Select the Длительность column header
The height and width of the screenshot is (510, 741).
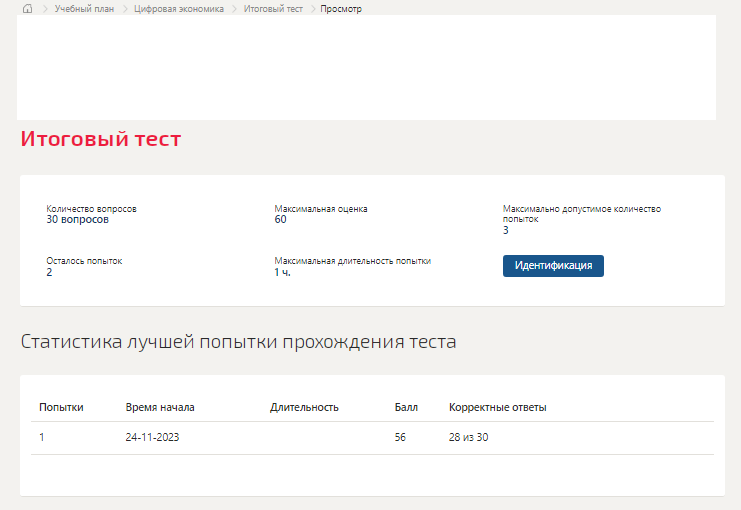[304, 407]
